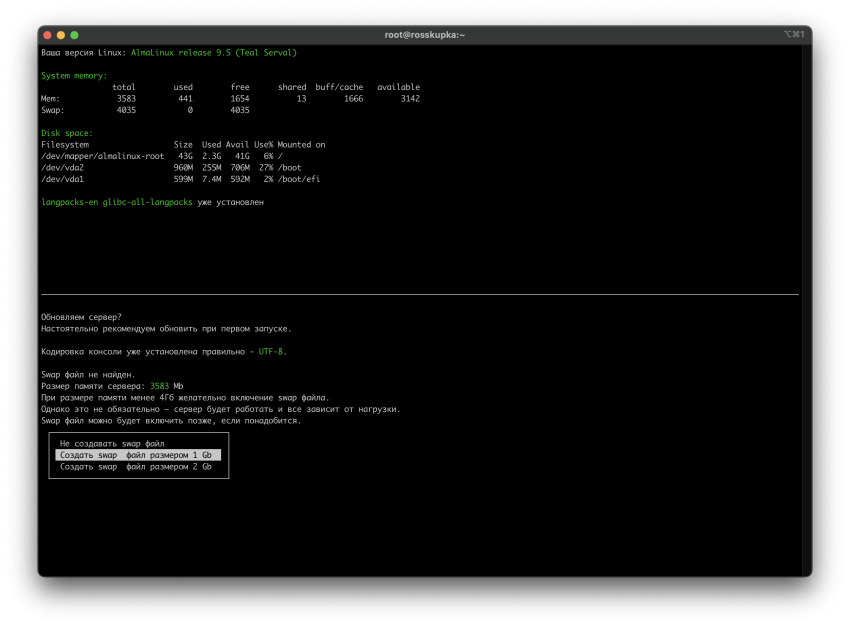Click green 'UTF-8' encoding text
The height and width of the screenshot is (627, 850).
(x=271, y=352)
